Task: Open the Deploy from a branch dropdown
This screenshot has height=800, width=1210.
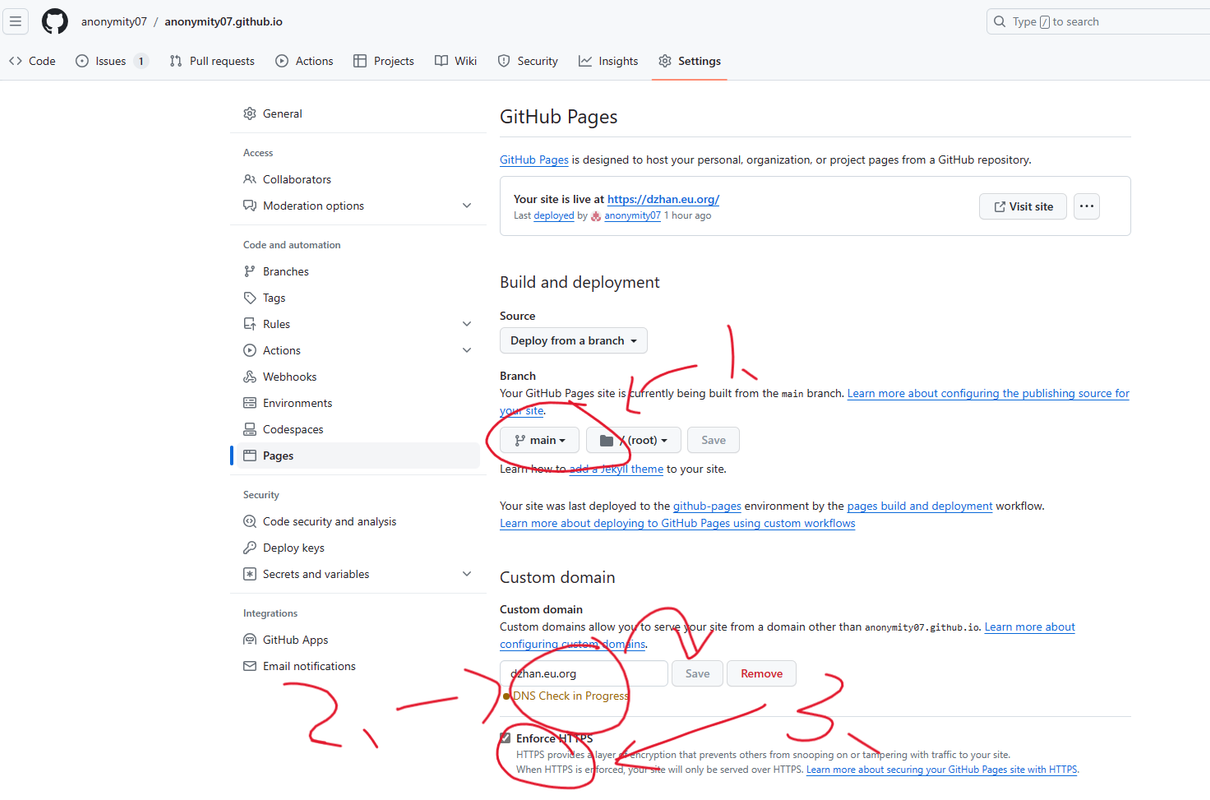Action: click(x=574, y=341)
